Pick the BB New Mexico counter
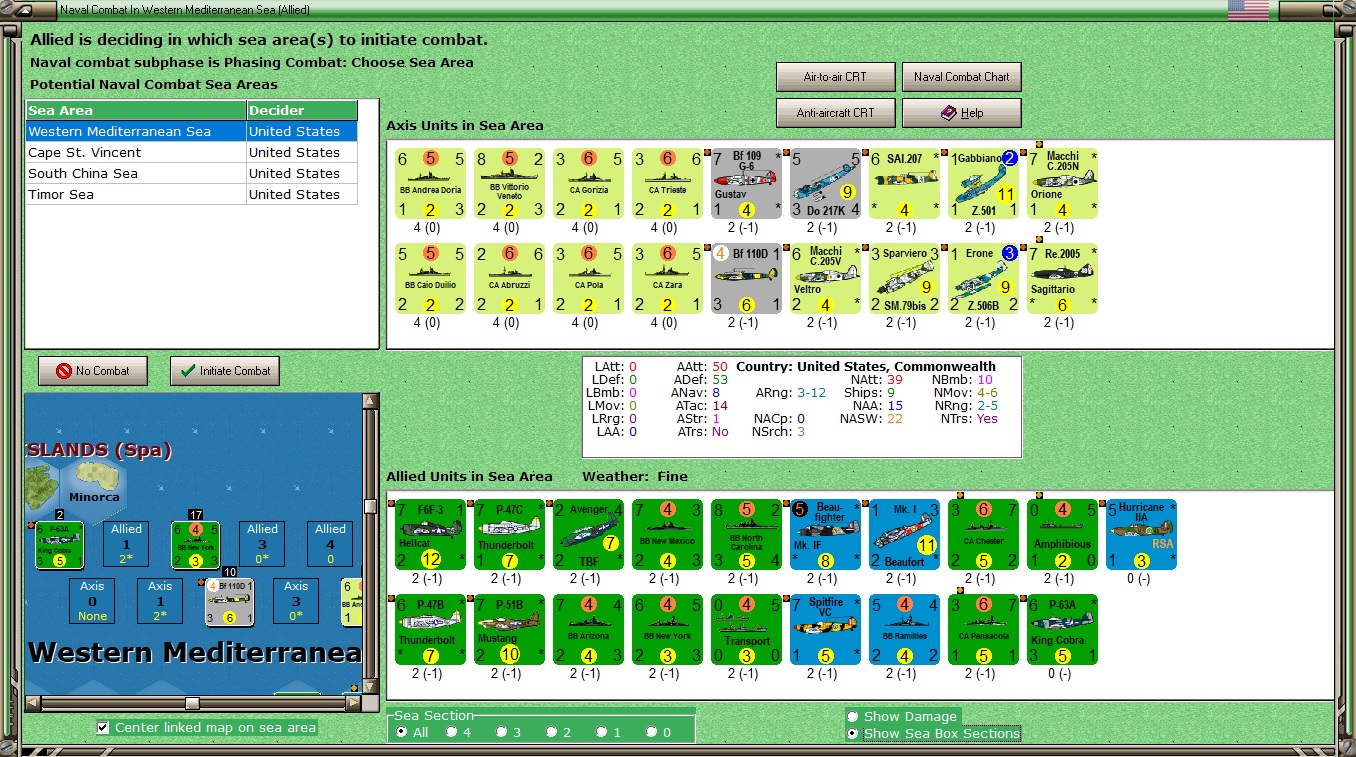Image resolution: width=1356 pixels, height=757 pixels. pyautogui.click(x=667, y=535)
